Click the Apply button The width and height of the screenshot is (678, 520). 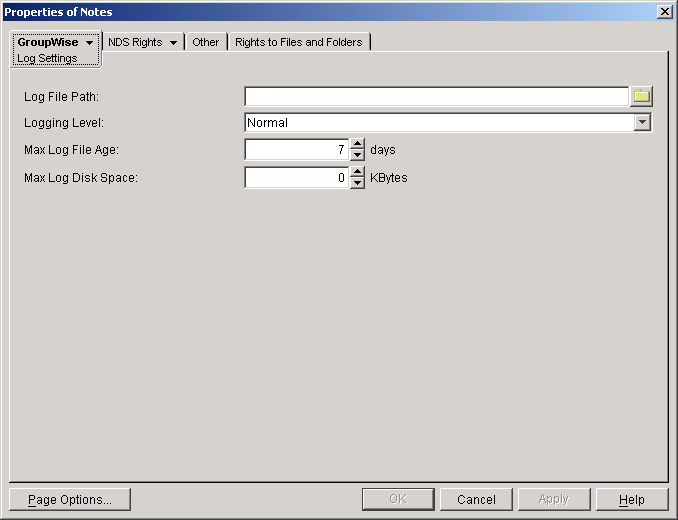[554, 500]
